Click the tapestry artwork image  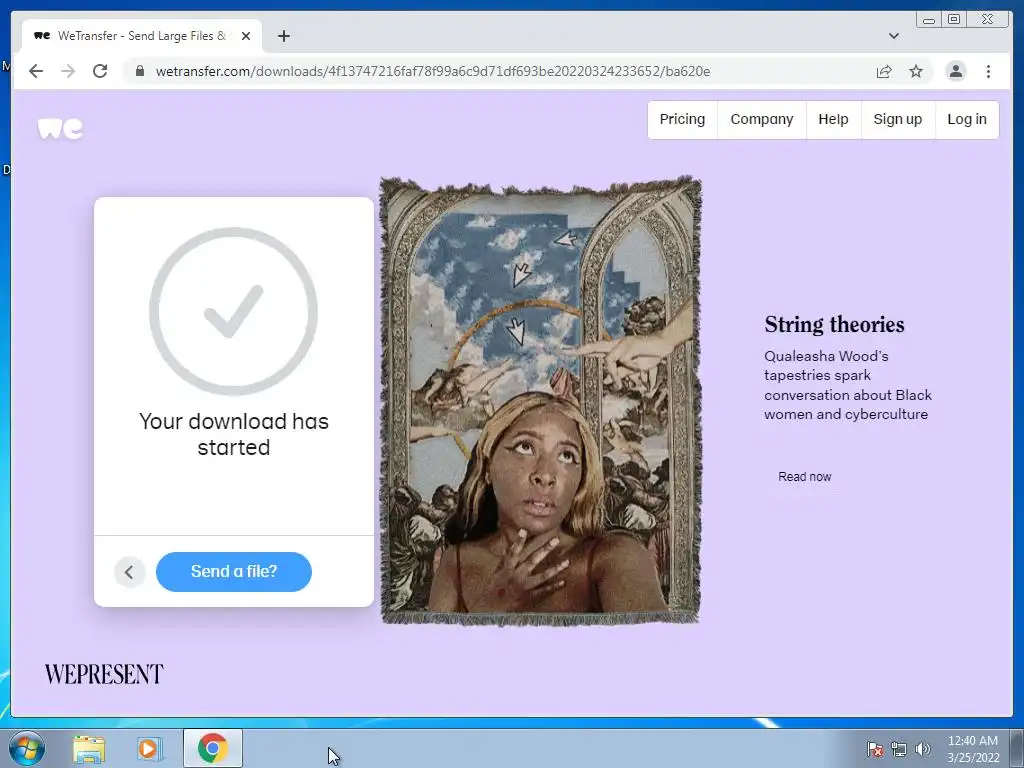(541, 400)
